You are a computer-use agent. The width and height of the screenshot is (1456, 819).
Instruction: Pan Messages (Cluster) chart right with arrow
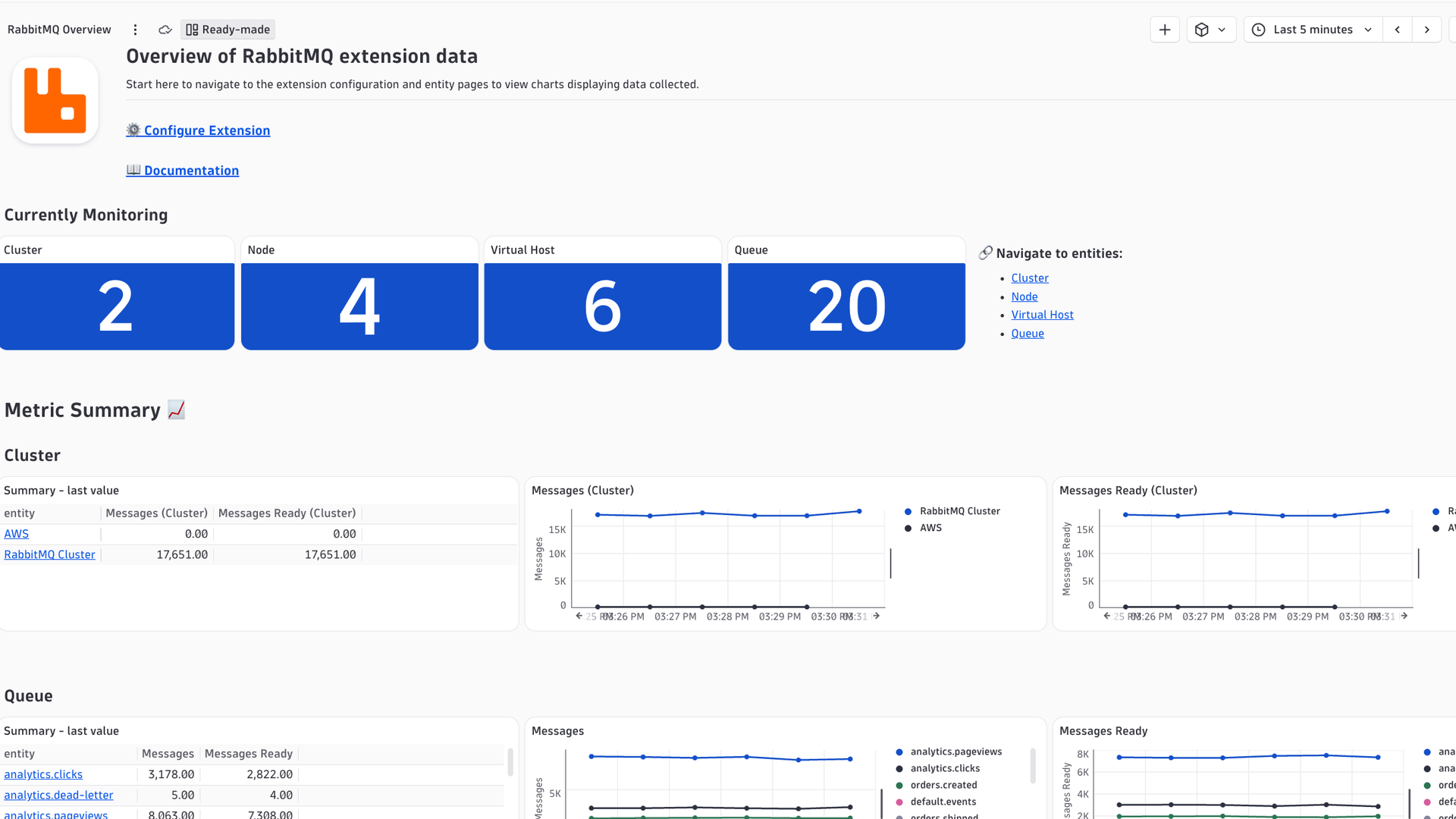point(876,616)
